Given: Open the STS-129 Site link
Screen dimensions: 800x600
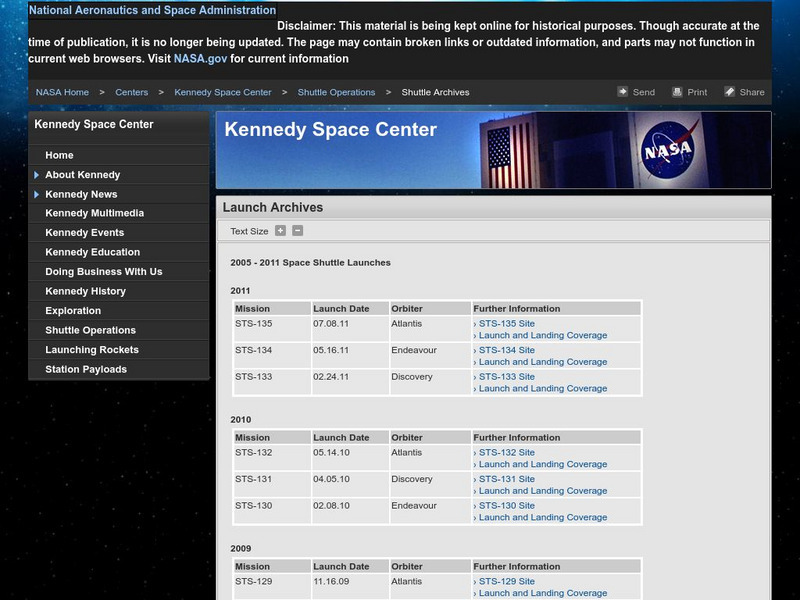Looking at the screenshot, I should point(507,581).
